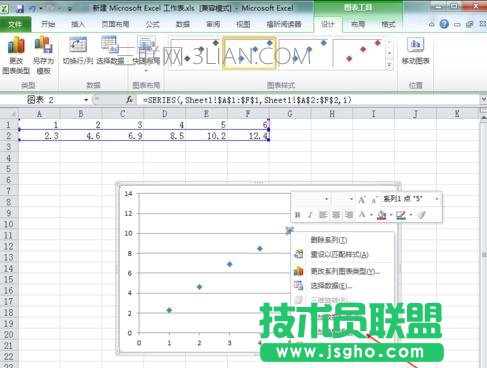Screen dimensions: 487x368
Task: Choose 选择数据(E) in context menu
Action: coord(342,286)
